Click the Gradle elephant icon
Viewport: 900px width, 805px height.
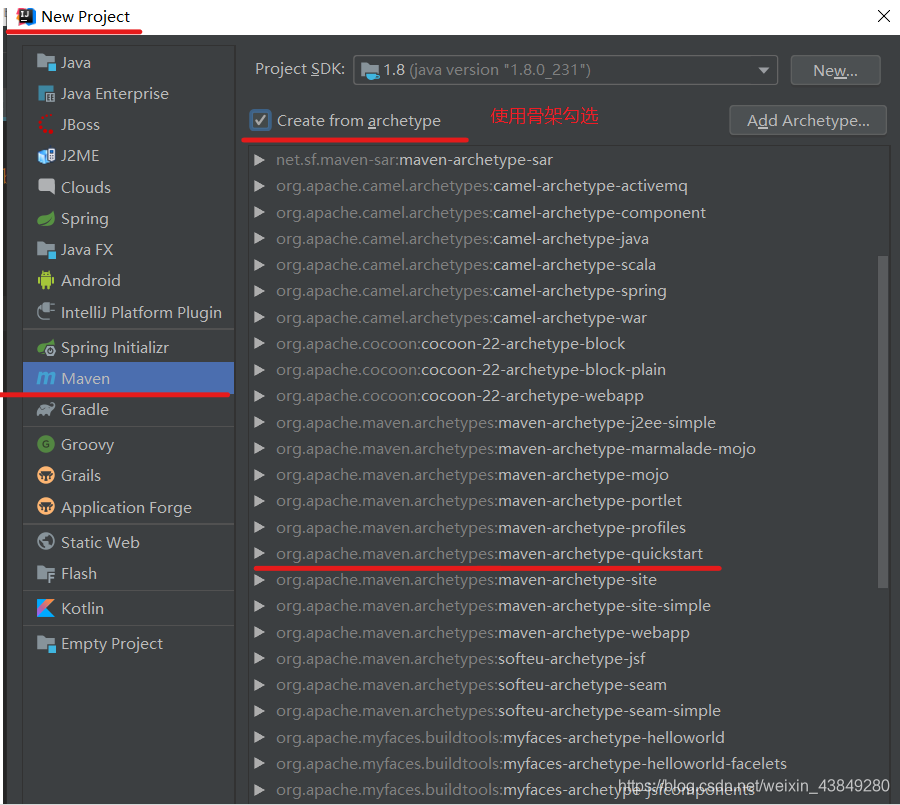(46, 409)
